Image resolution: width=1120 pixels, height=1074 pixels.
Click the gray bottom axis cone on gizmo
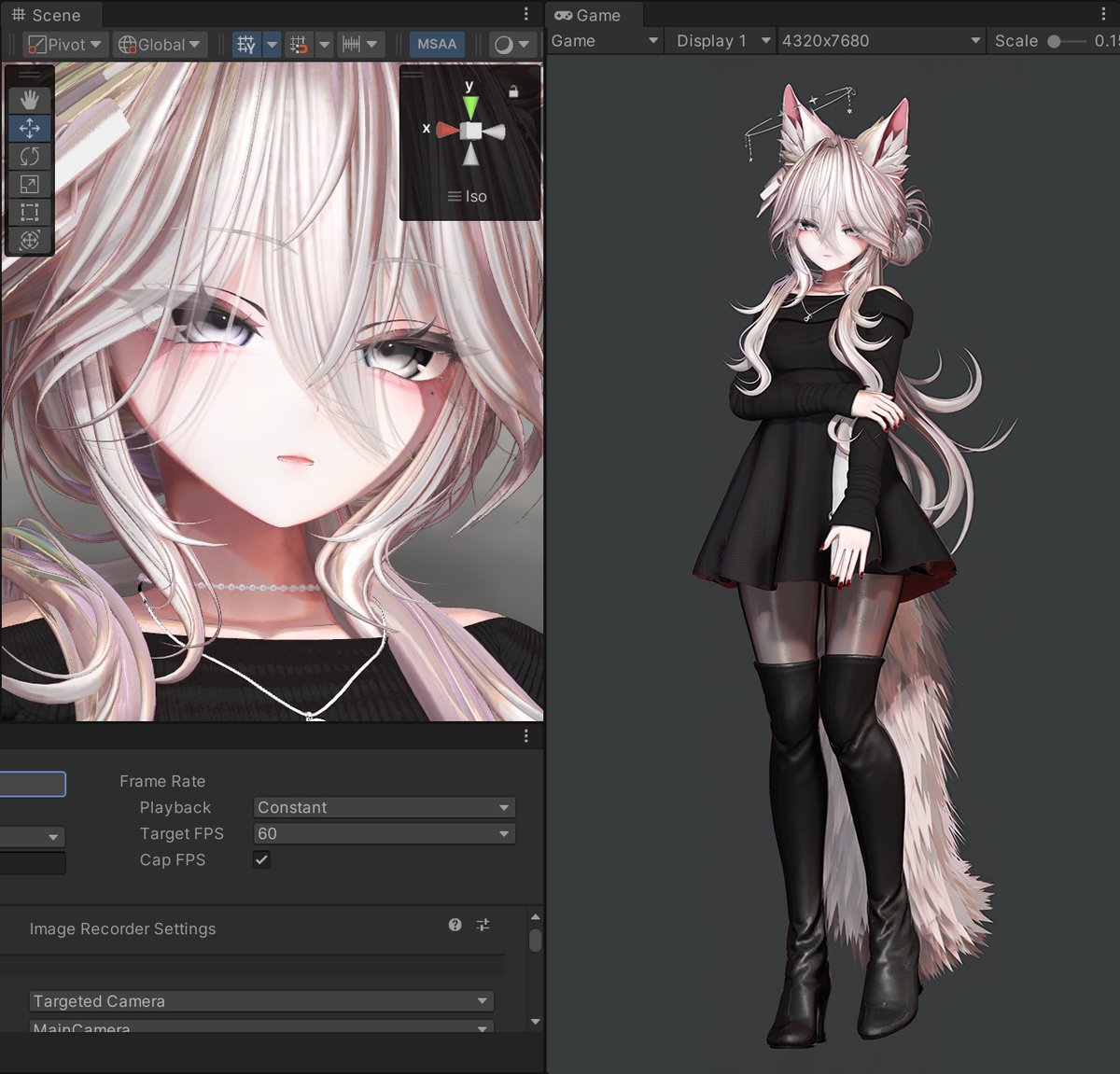(x=471, y=154)
